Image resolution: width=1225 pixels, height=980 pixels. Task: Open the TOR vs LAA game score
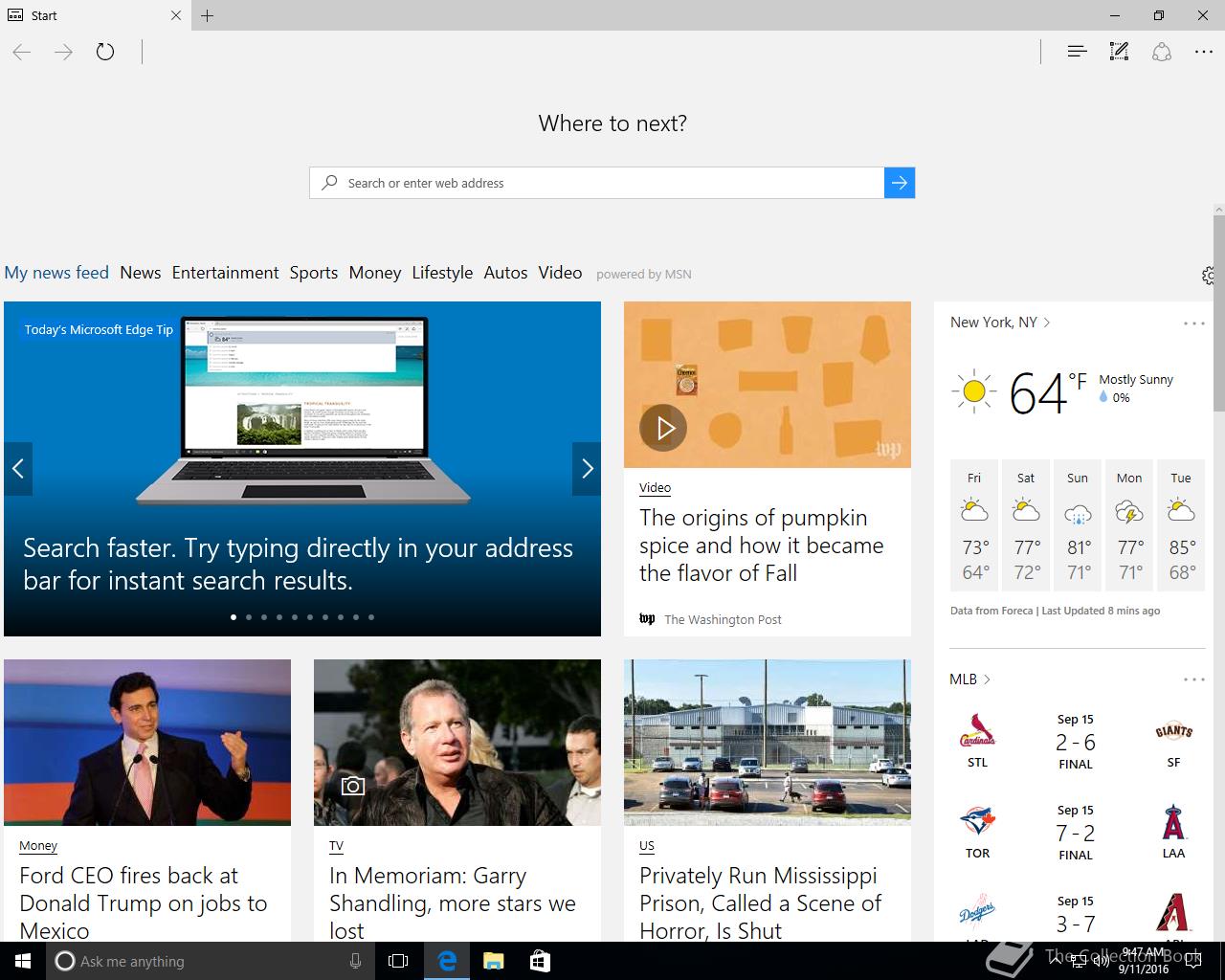click(1076, 833)
